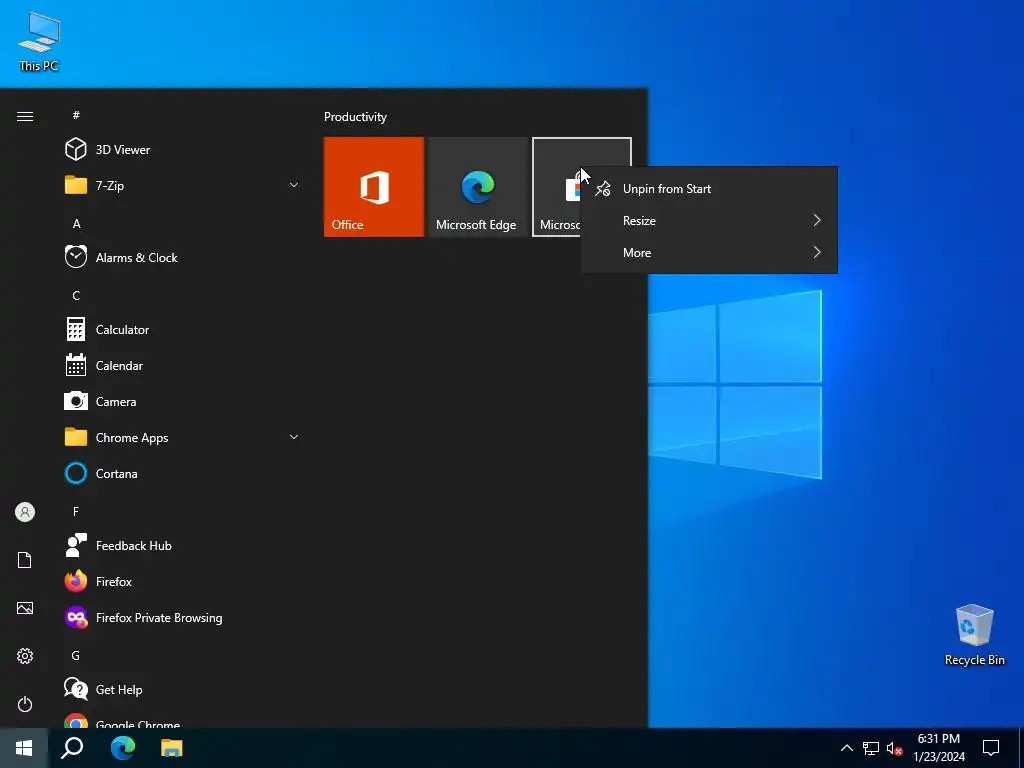The image size is (1024, 768).
Task: Jump to letter section G
Action: click(x=76, y=656)
